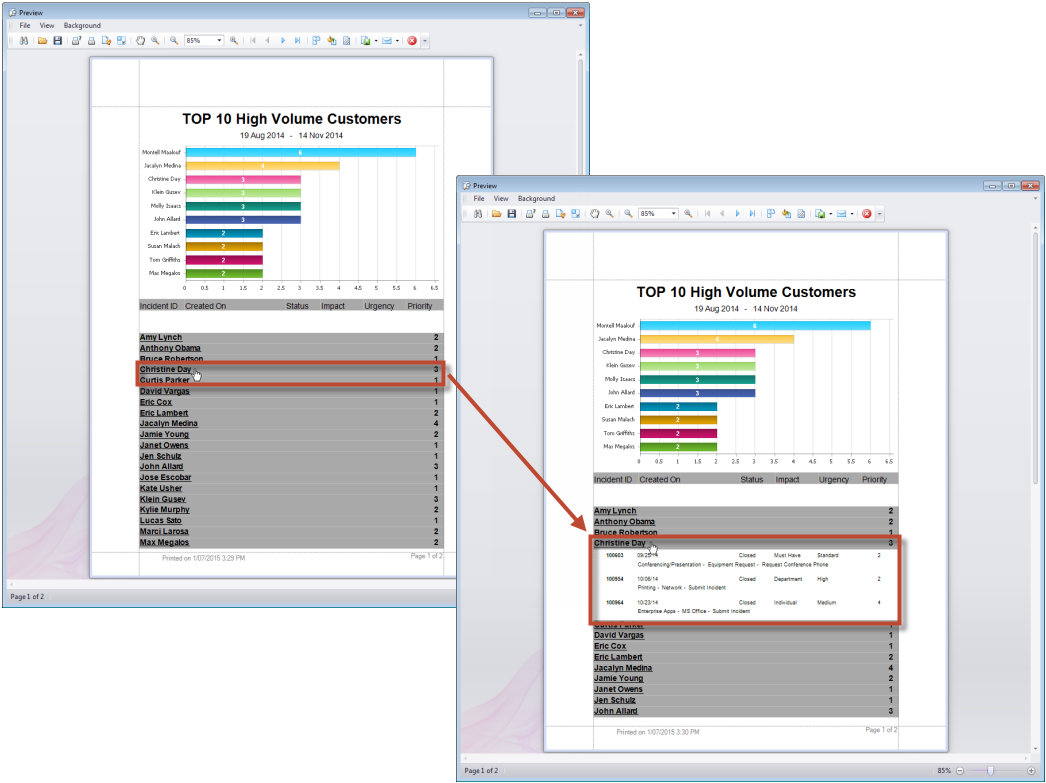1046x783 pixels.
Task: Click Zoom Out magnifier in back Preview window
Action: (174, 41)
